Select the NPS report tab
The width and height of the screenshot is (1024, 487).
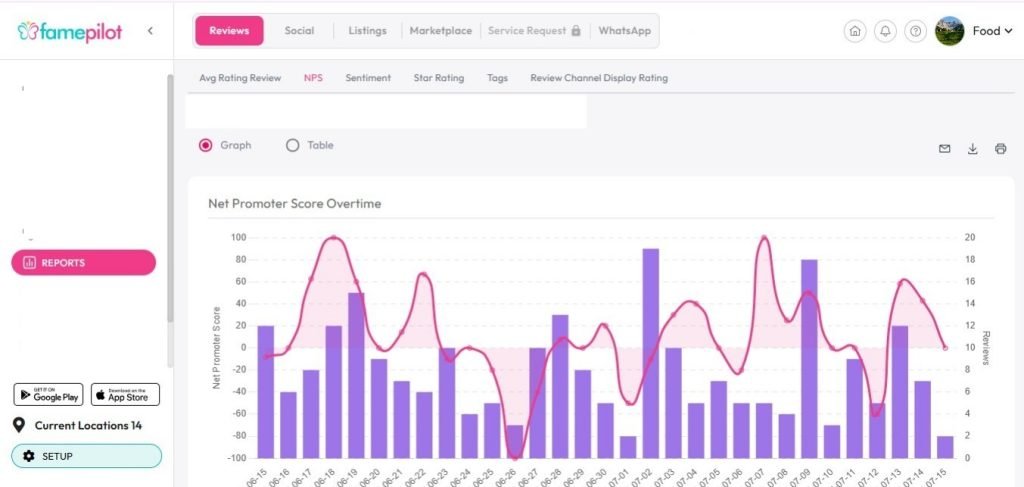coord(313,78)
